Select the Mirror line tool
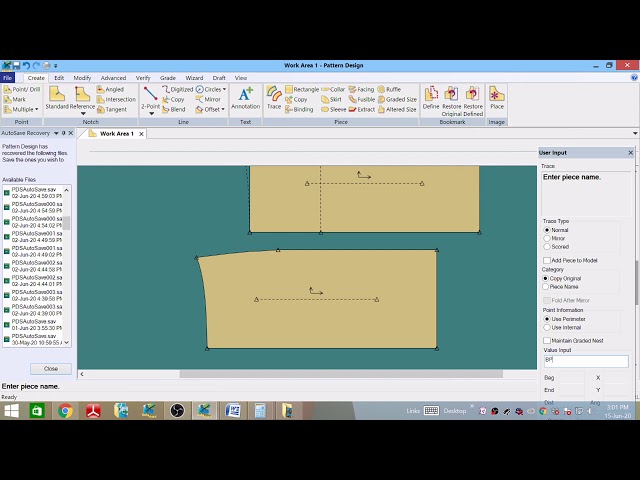 coord(208,99)
